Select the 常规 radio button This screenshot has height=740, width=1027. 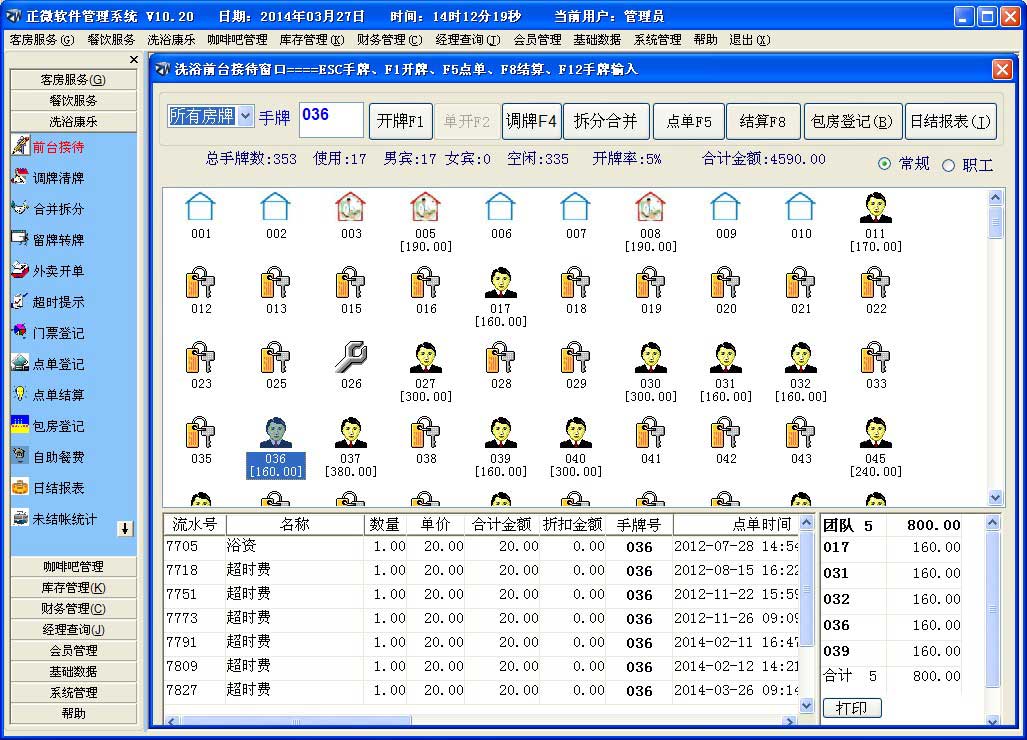(x=884, y=164)
